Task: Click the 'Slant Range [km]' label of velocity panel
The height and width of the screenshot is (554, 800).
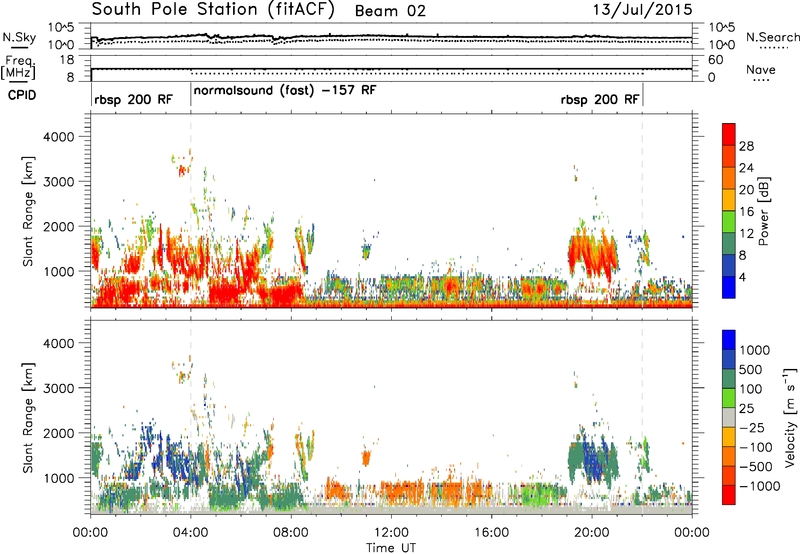Action: tap(28, 418)
